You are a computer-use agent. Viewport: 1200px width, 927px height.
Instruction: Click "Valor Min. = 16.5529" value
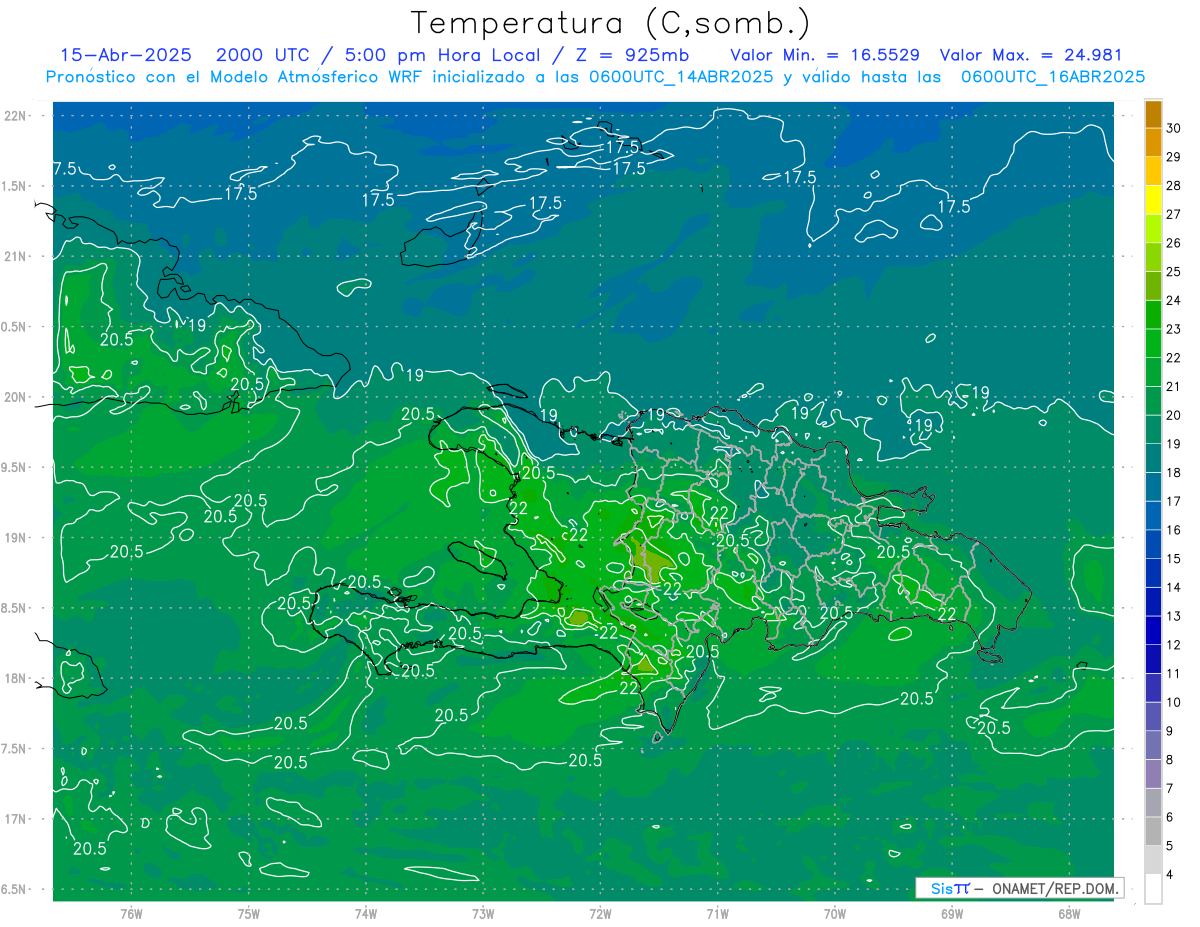pos(825,55)
